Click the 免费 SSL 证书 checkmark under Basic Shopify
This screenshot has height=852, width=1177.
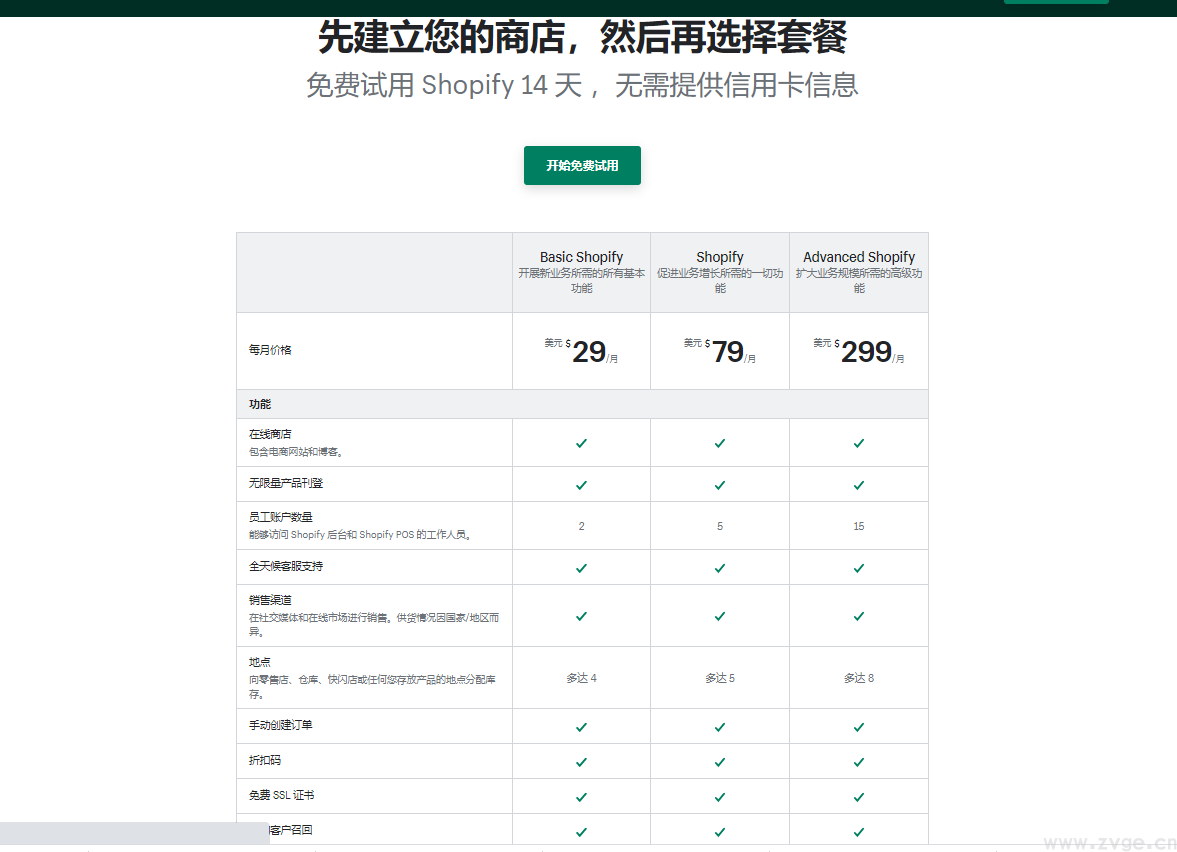click(x=581, y=795)
